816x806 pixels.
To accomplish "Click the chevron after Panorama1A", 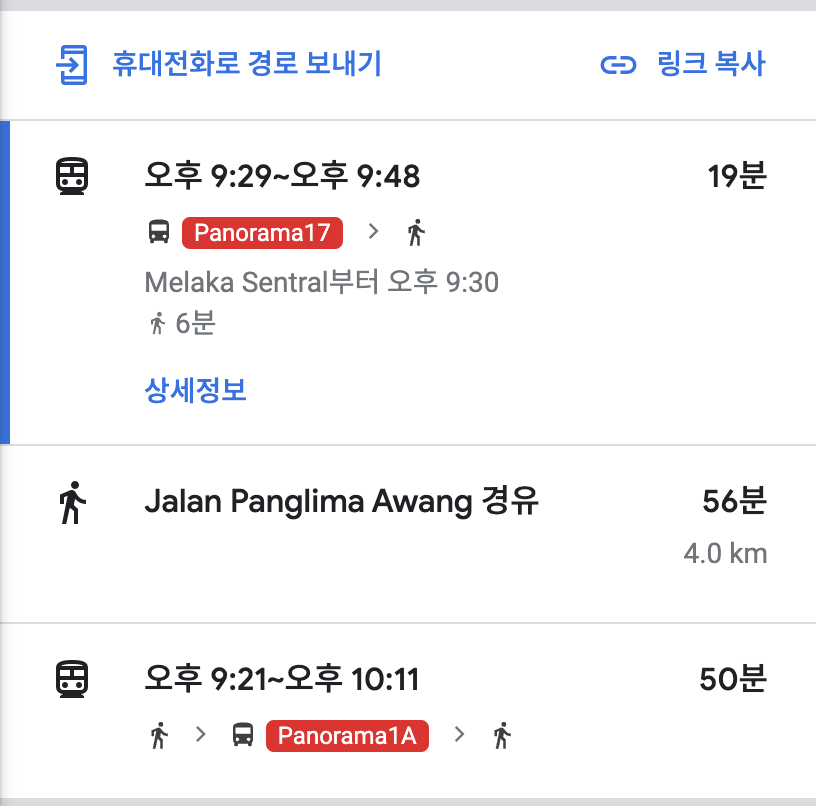I will click(x=460, y=735).
